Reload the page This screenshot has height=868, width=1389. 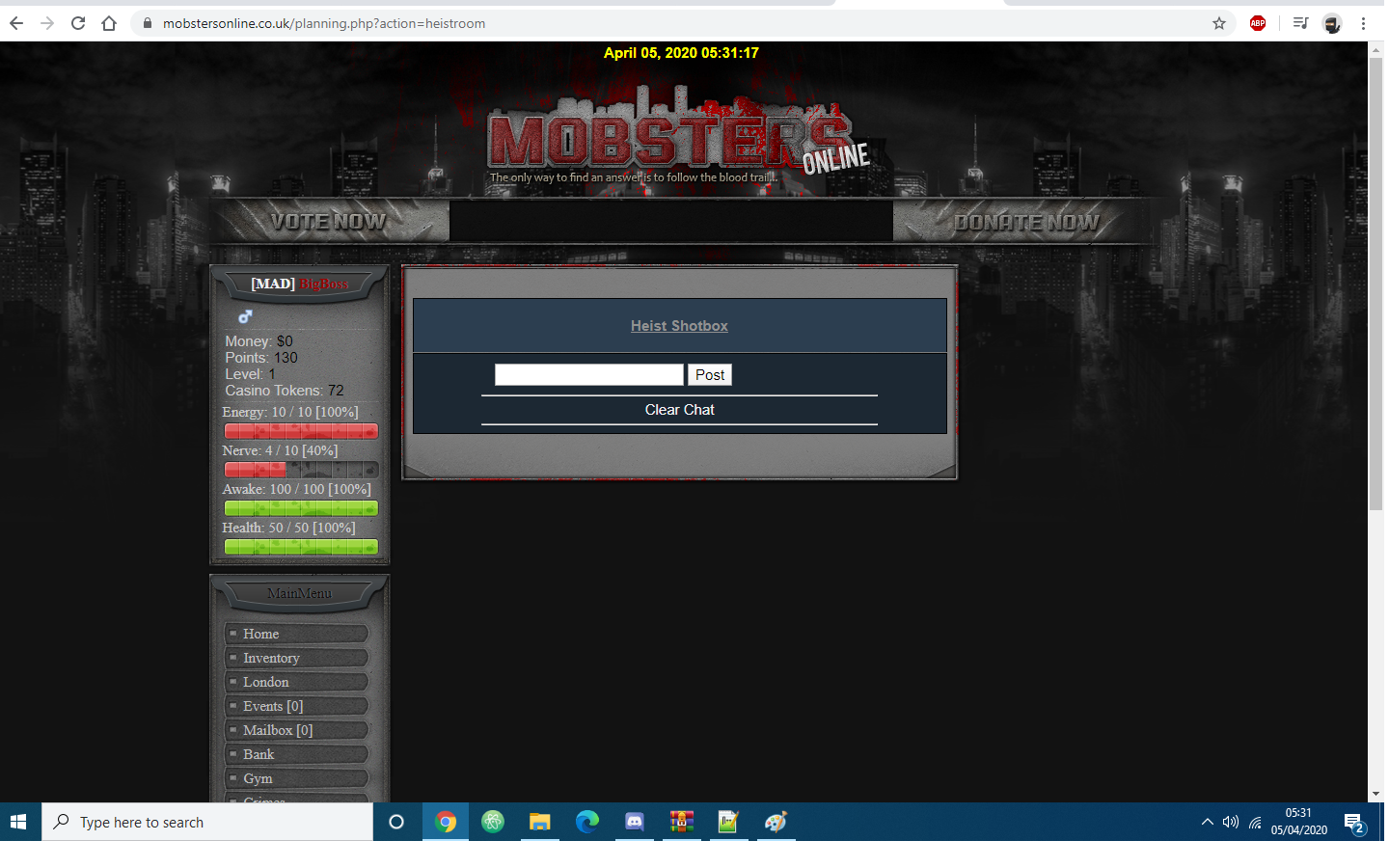(78, 23)
